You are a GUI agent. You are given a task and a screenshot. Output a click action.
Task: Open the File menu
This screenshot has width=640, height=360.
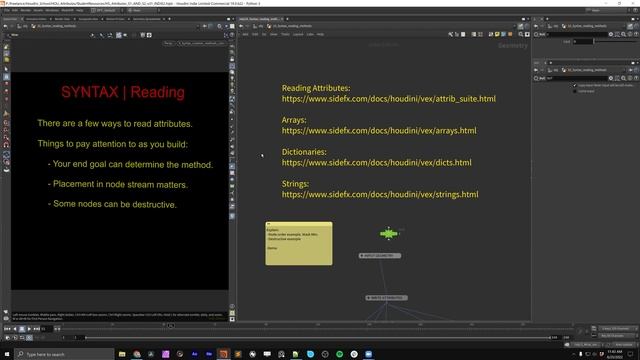tap(7, 10)
